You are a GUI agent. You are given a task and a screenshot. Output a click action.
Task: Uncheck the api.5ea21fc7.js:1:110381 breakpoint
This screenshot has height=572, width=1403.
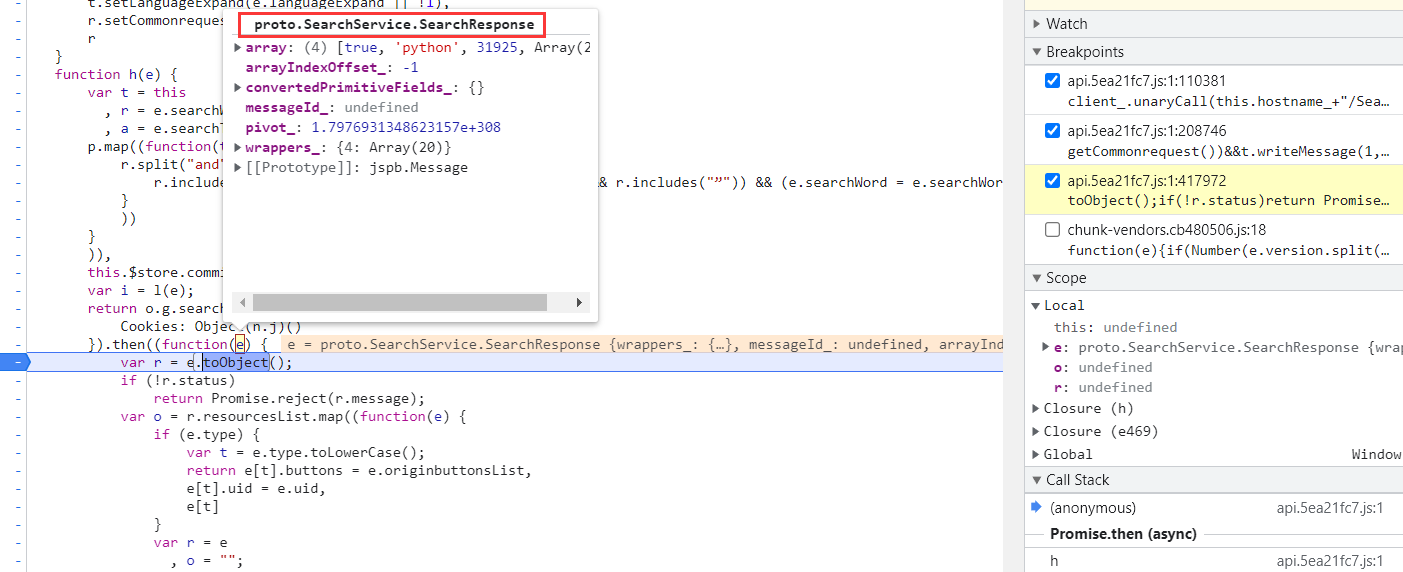(x=1052, y=80)
